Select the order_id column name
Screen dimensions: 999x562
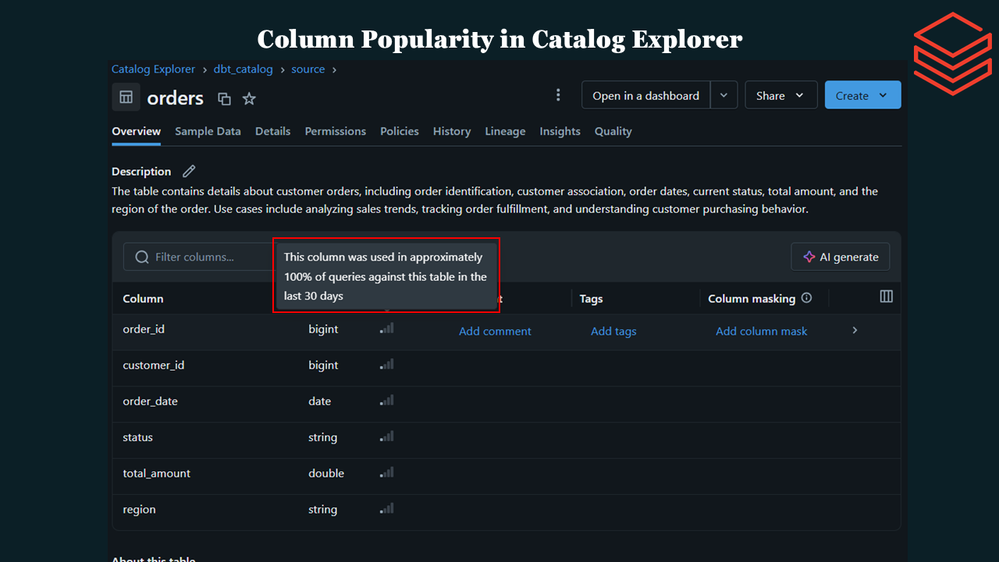click(143, 329)
